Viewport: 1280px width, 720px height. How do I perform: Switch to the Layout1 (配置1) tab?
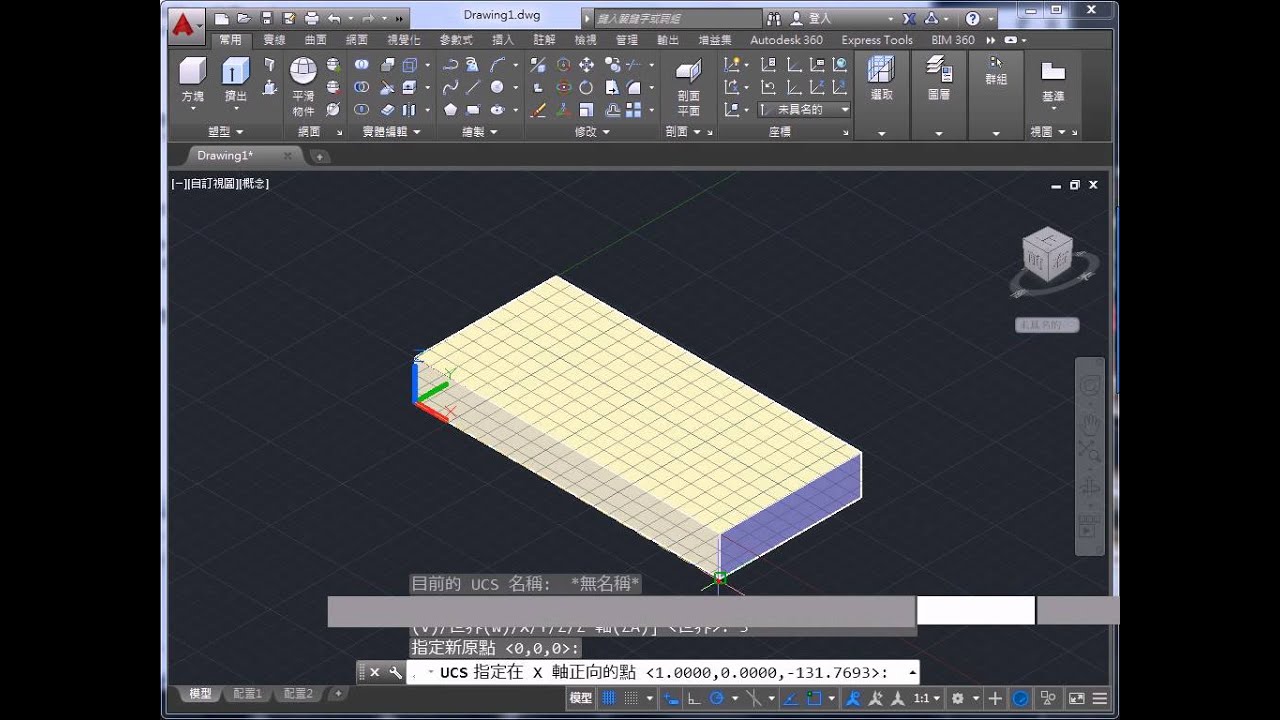(247, 693)
